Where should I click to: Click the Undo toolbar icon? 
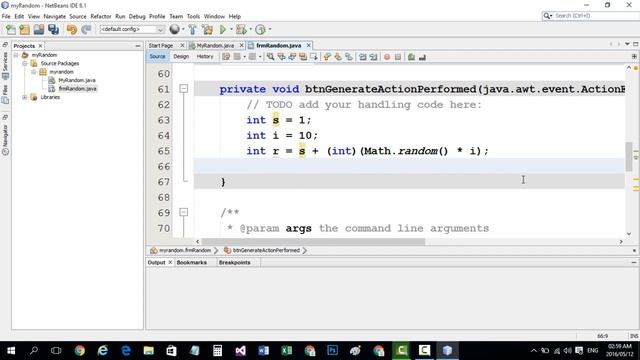72,29
